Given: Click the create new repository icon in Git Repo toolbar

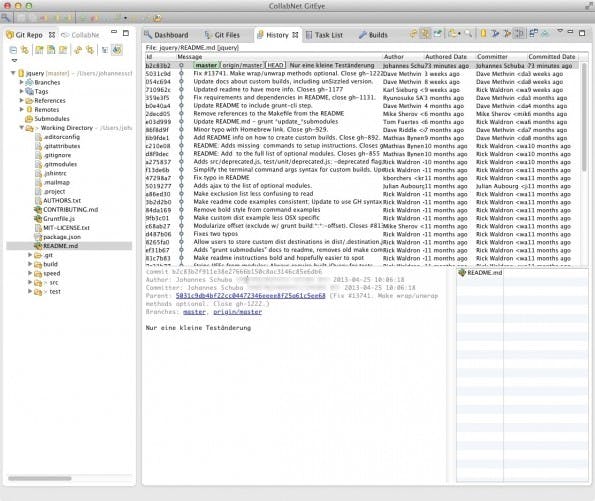Looking at the screenshot, I should coord(63,50).
